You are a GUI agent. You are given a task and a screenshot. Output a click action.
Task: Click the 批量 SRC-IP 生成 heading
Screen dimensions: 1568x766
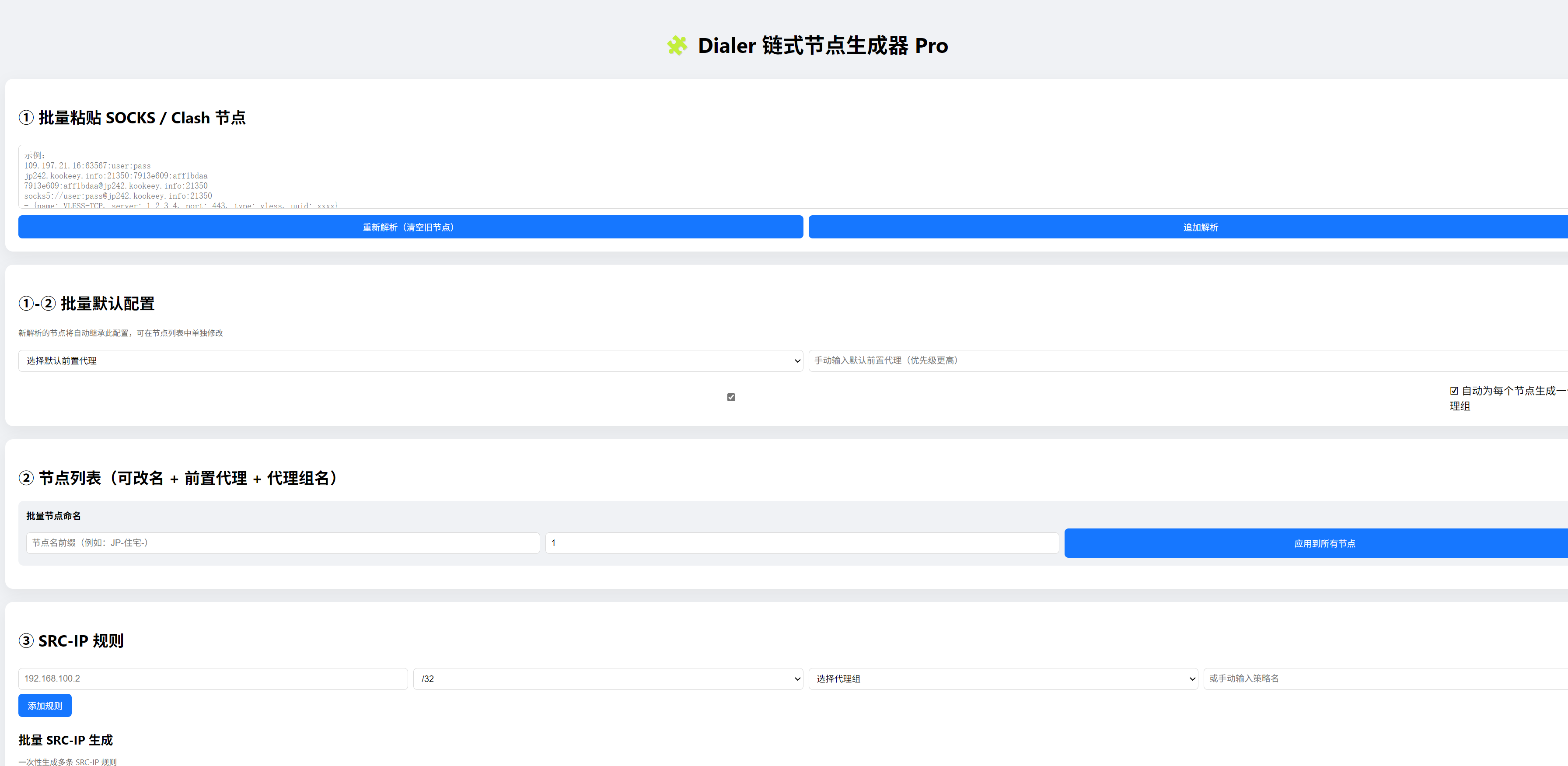pos(65,740)
